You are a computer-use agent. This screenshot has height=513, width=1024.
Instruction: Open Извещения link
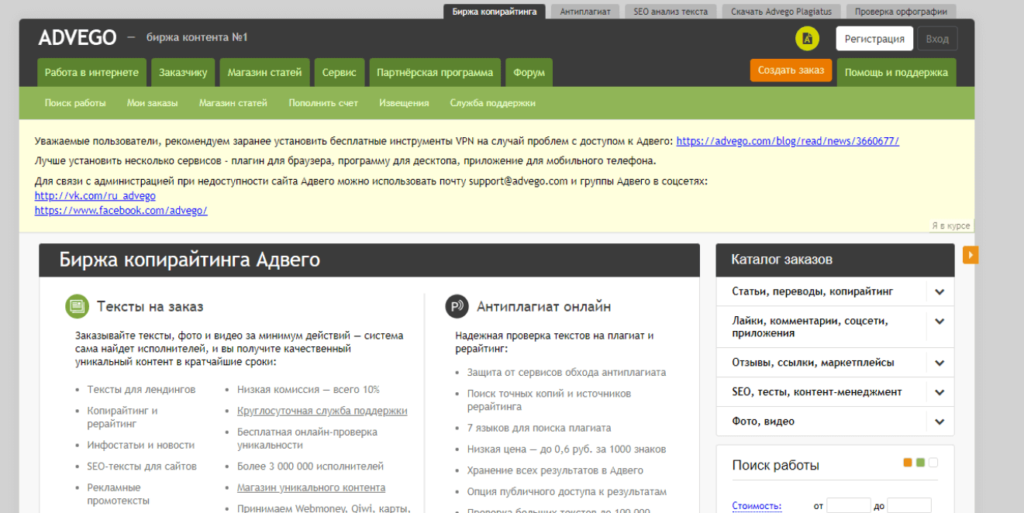pos(404,103)
